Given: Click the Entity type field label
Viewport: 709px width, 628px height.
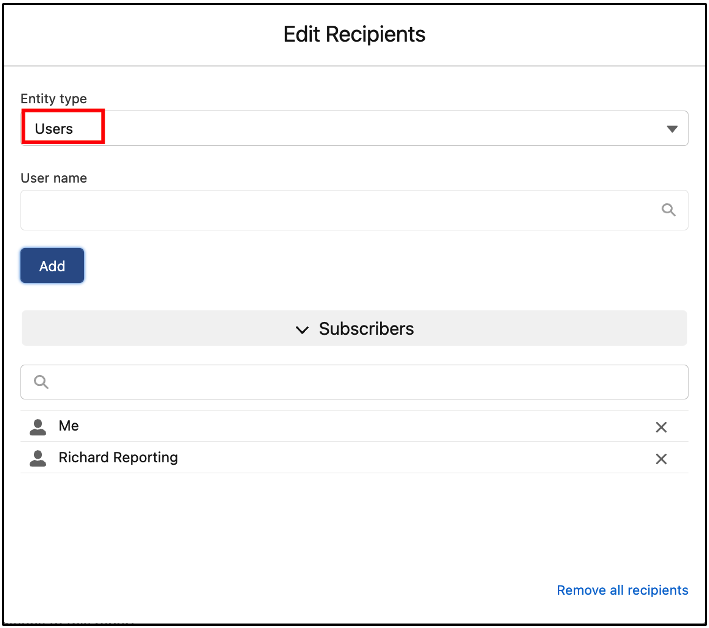Looking at the screenshot, I should (54, 99).
